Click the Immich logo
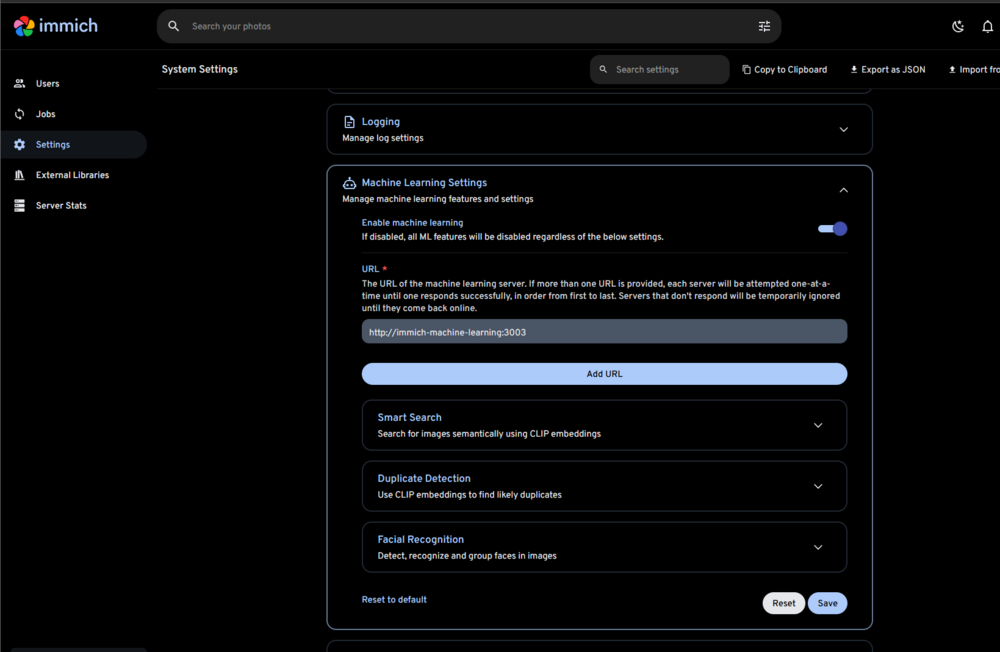Screen dimensions: 1000x652 click(x=55, y=26)
